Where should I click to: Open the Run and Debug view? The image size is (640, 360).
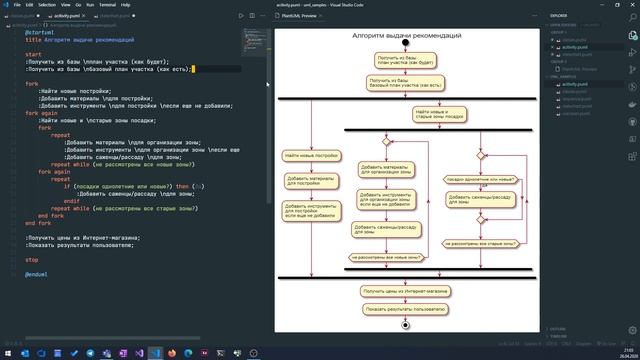(632, 53)
